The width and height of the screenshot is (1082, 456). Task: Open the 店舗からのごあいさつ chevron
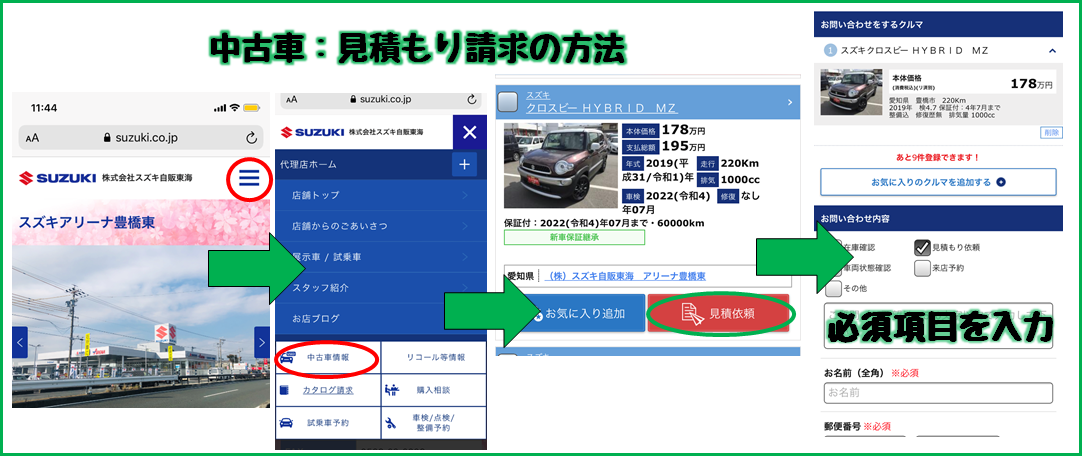tap(465, 226)
